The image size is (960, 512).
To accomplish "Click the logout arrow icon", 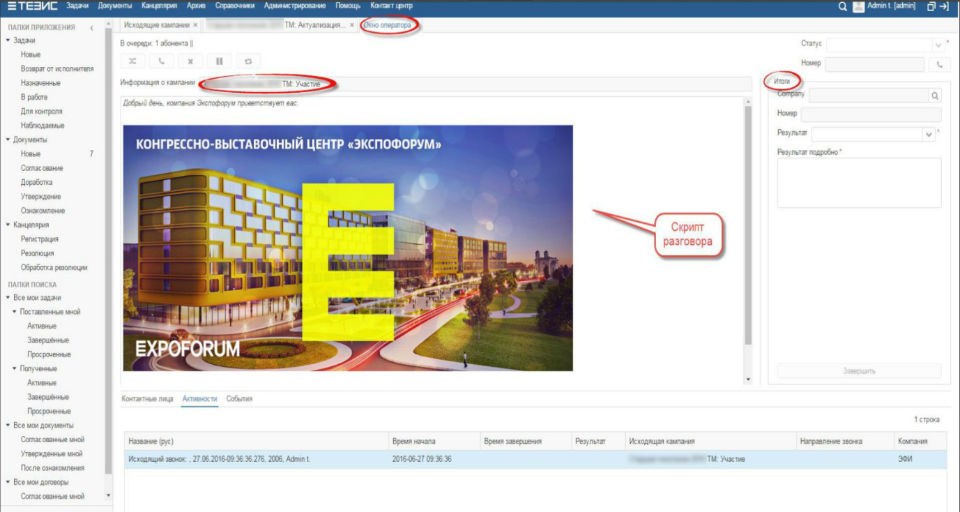I will [x=944, y=6].
